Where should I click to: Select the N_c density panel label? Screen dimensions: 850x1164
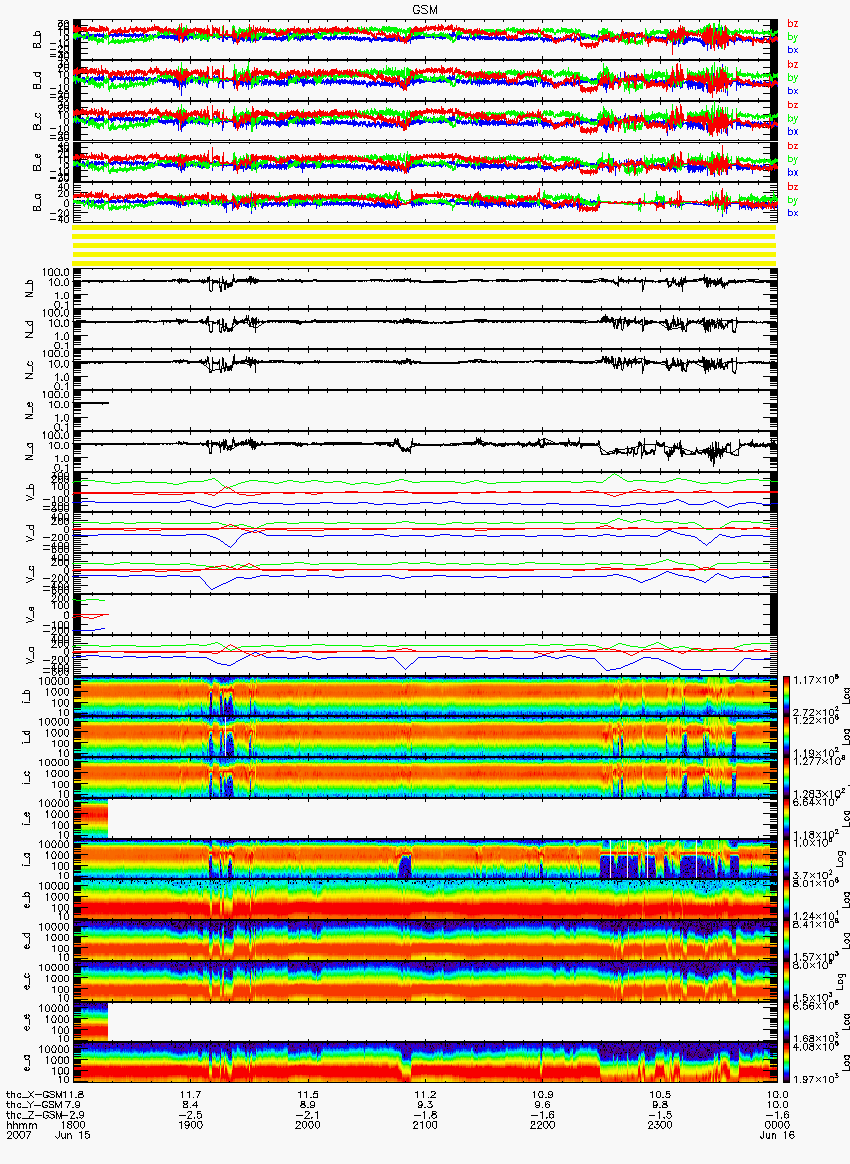pos(30,368)
